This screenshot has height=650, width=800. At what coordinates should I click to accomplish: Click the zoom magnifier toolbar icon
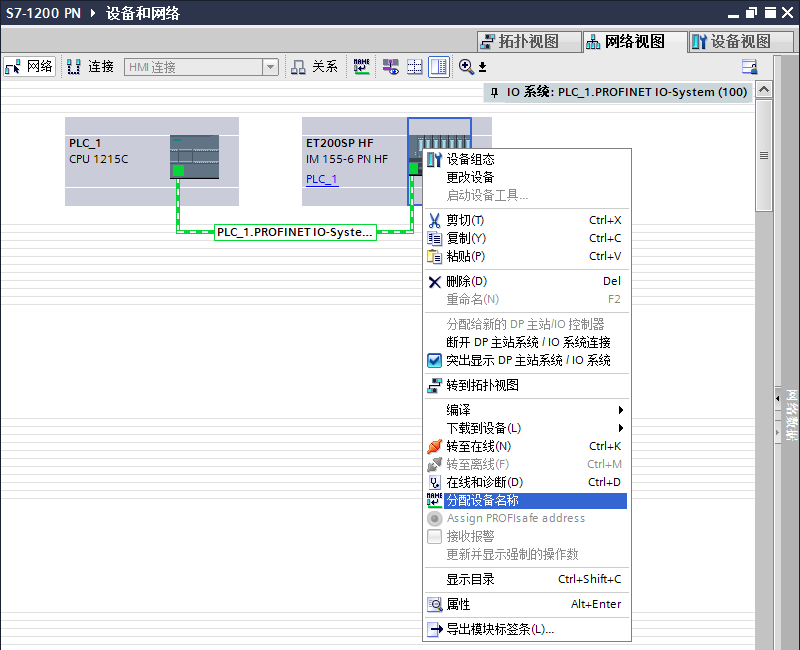click(x=466, y=67)
